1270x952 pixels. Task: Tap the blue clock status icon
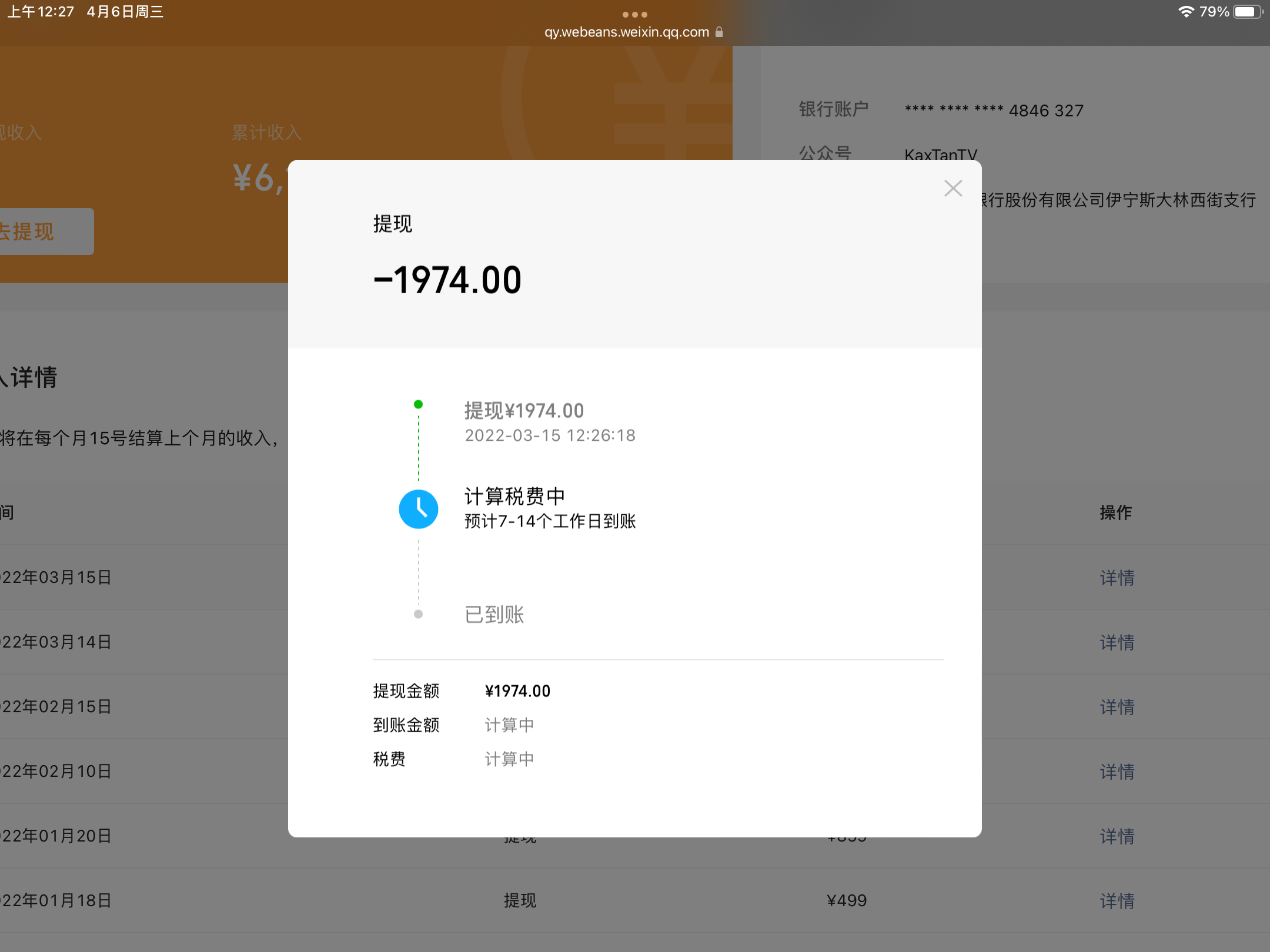pyautogui.click(x=418, y=509)
